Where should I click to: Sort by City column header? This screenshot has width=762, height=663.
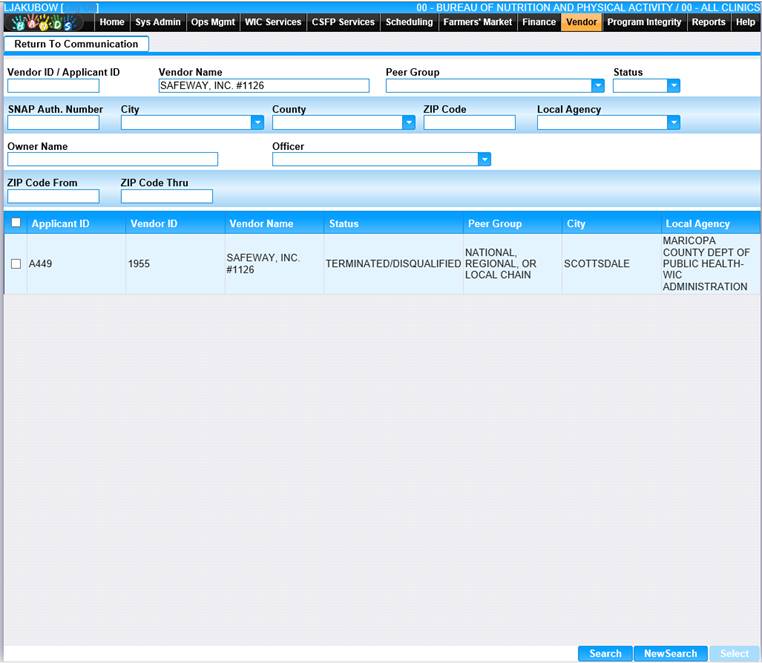[576, 224]
